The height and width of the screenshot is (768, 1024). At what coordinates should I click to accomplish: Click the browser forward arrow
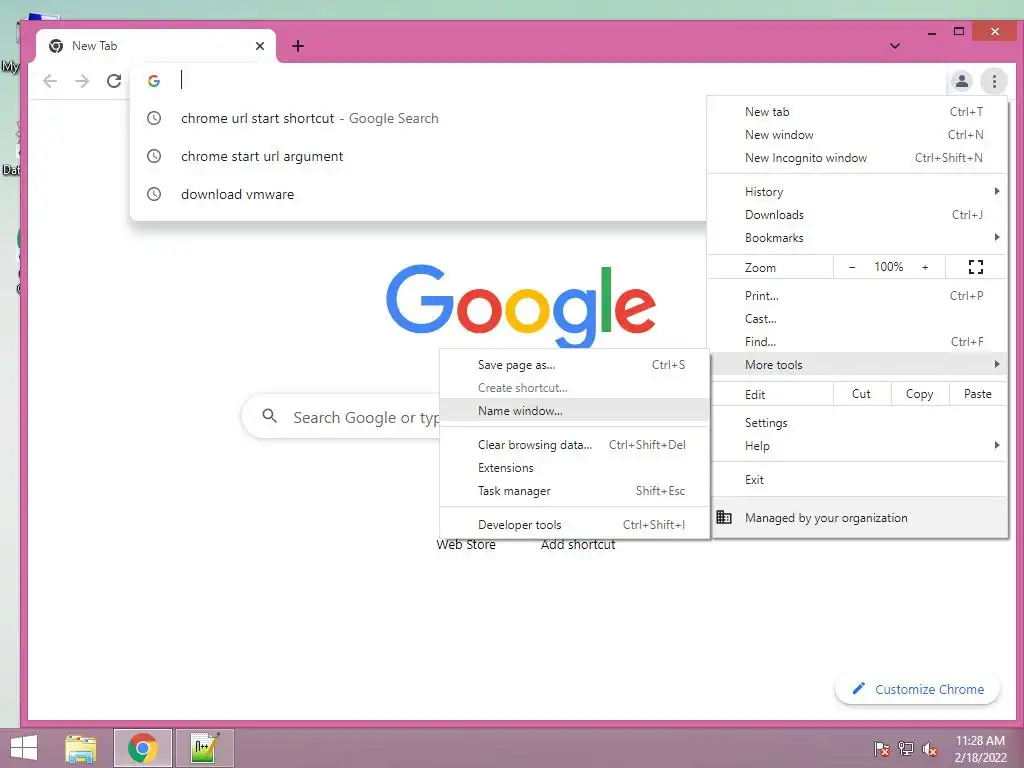pos(82,81)
